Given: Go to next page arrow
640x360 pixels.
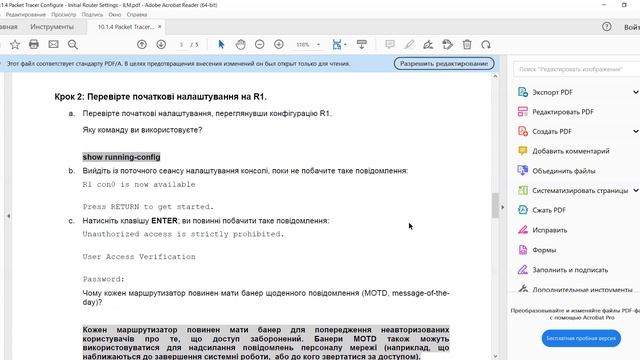Looking at the screenshot, I should click(x=161, y=44).
